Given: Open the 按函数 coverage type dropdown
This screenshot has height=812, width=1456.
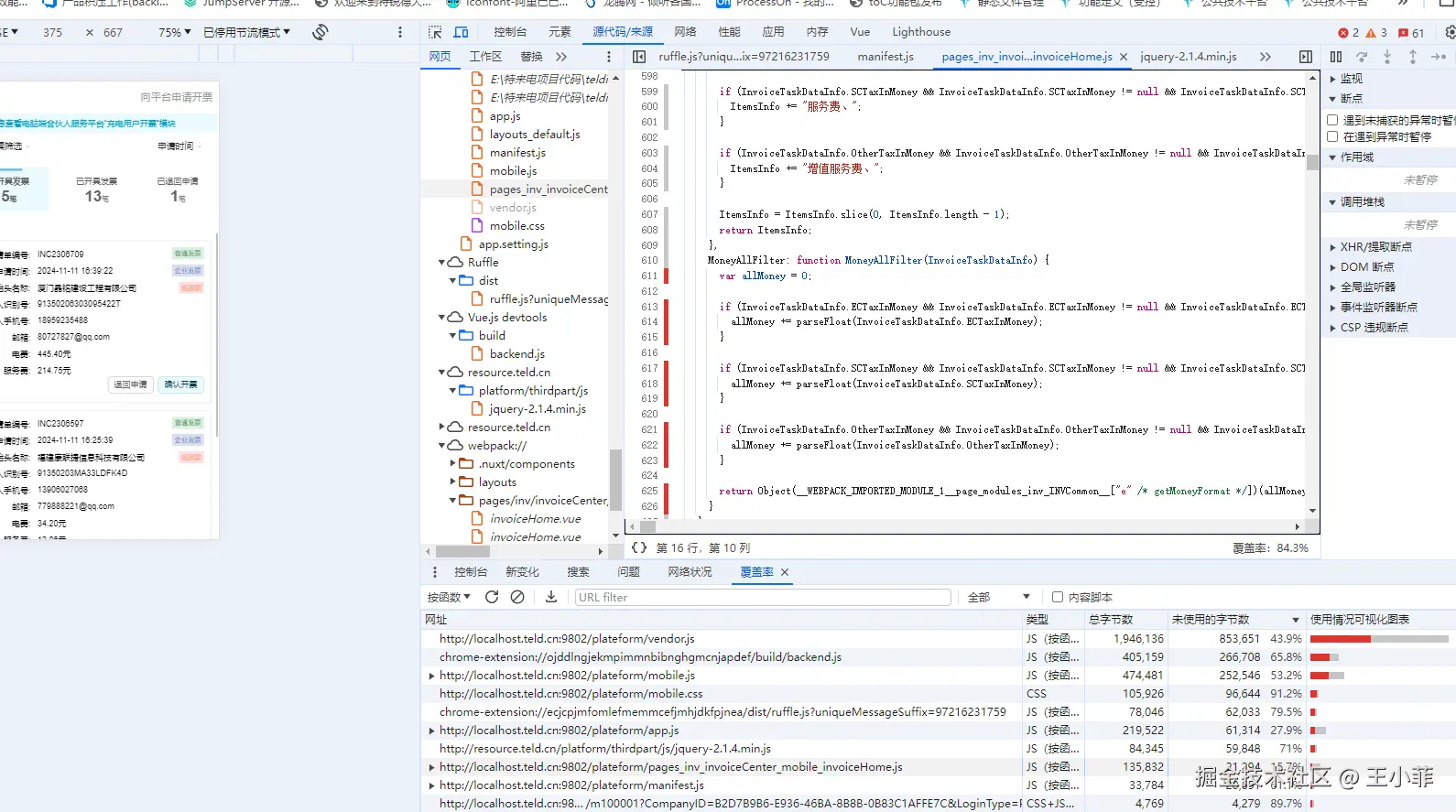Looking at the screenshot, I should click(x=449, y=597).
